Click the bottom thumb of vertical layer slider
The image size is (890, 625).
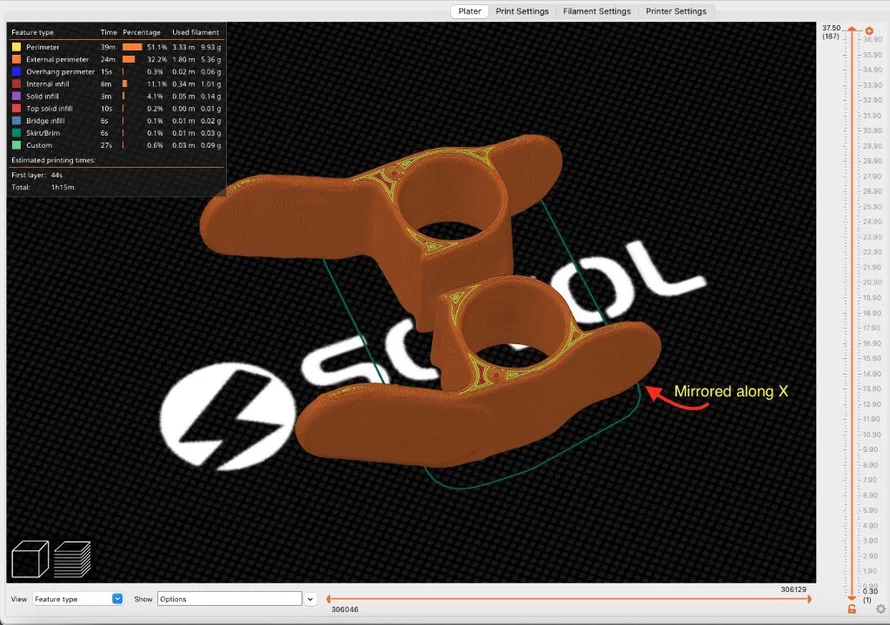(x=852, y=598)
